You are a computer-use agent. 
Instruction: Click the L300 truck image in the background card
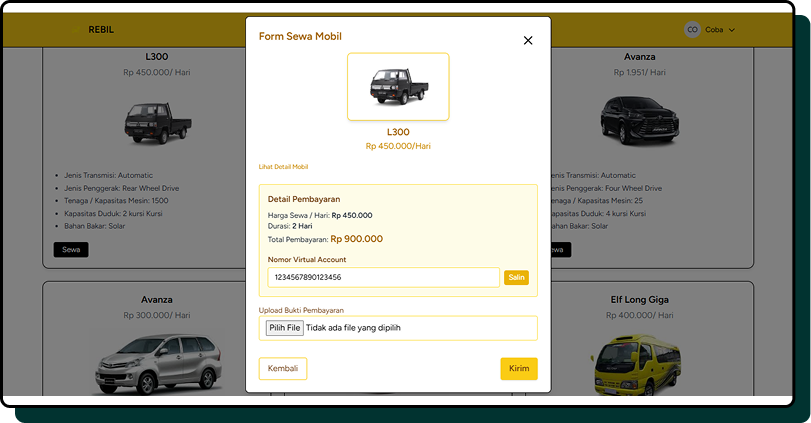tap(158, 123)
